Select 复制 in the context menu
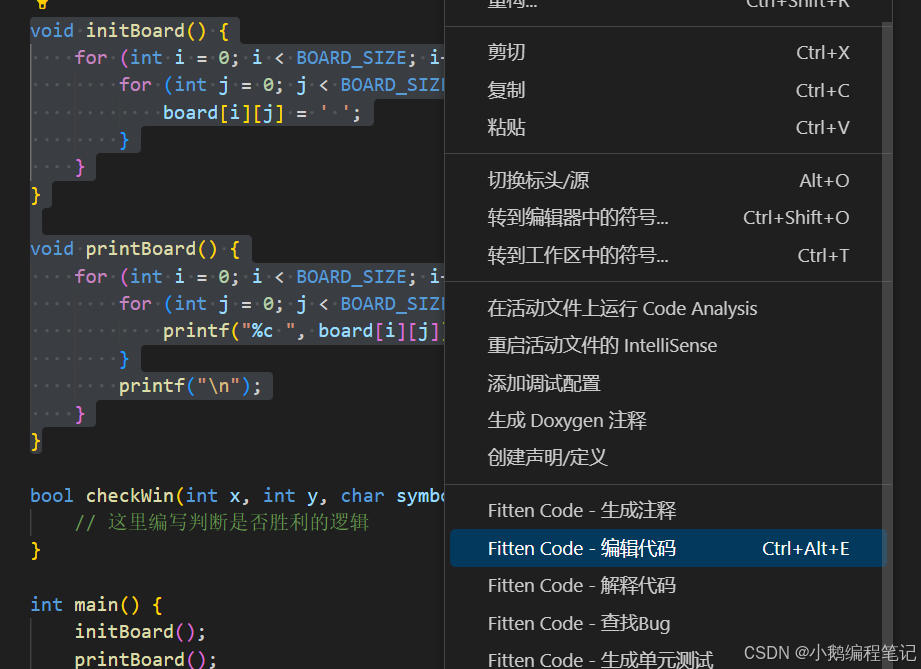Screen dimensions: 921x669 coord(668,90)
